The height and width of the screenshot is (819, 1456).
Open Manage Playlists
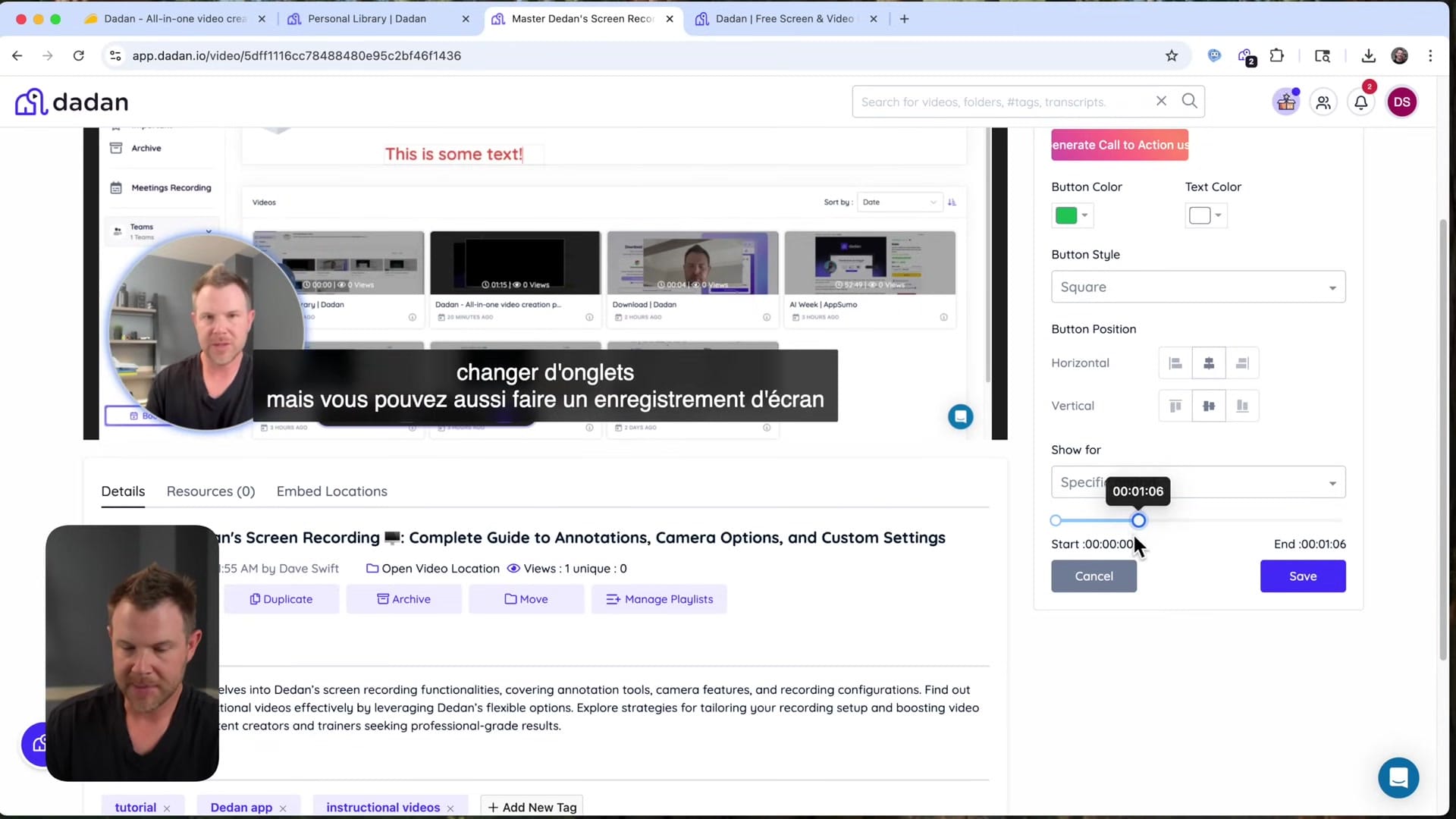[x=659, y=599]
